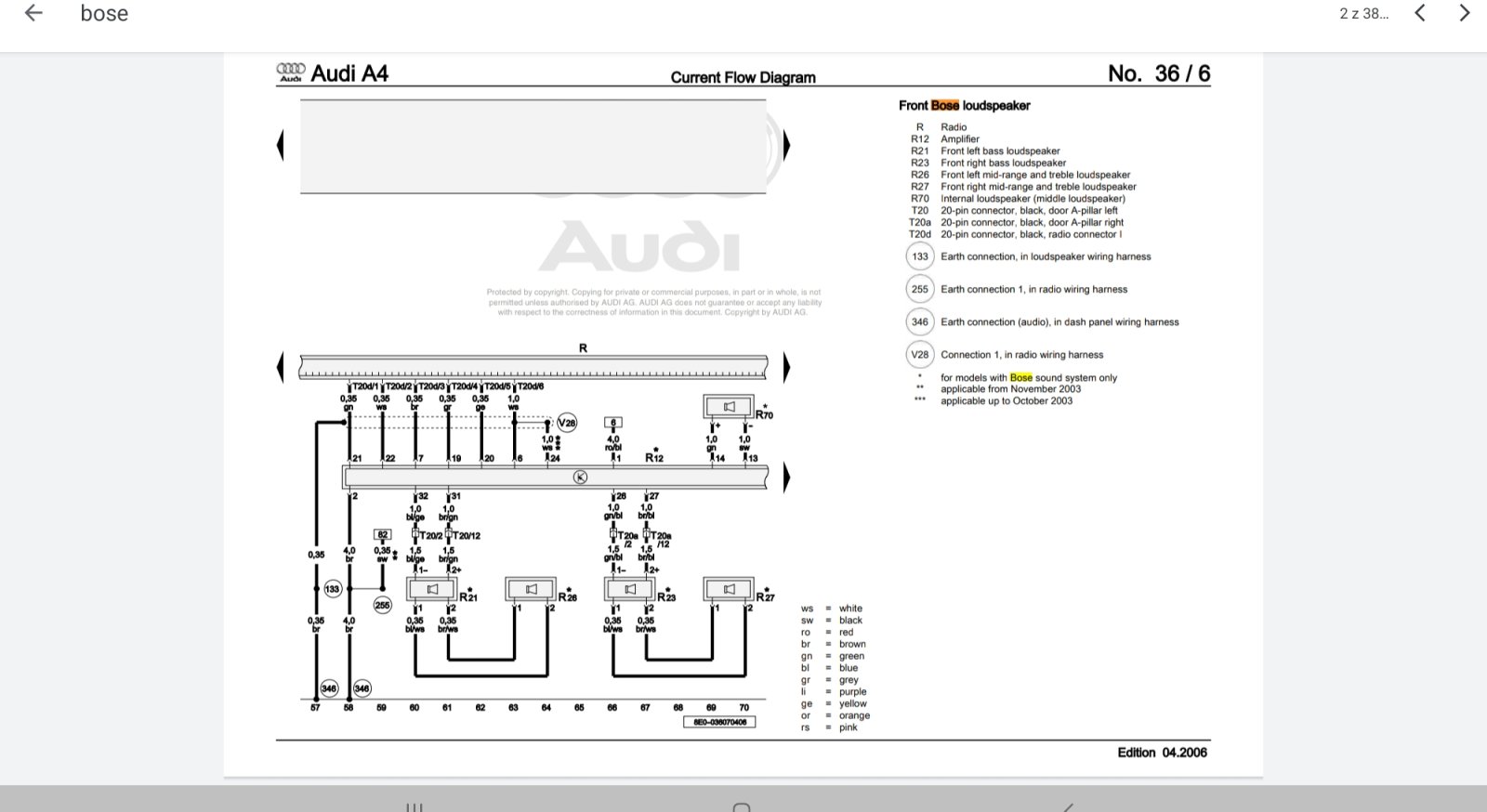Tap the R70 internal speaker symbol
Image resolution: width=1487 pixels, height=812 pixels.
(730, 407)
